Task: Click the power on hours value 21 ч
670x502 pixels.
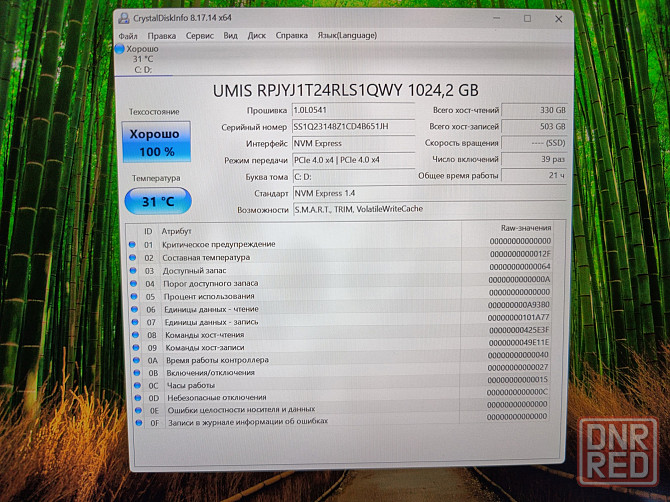Action: pos(535,176)
